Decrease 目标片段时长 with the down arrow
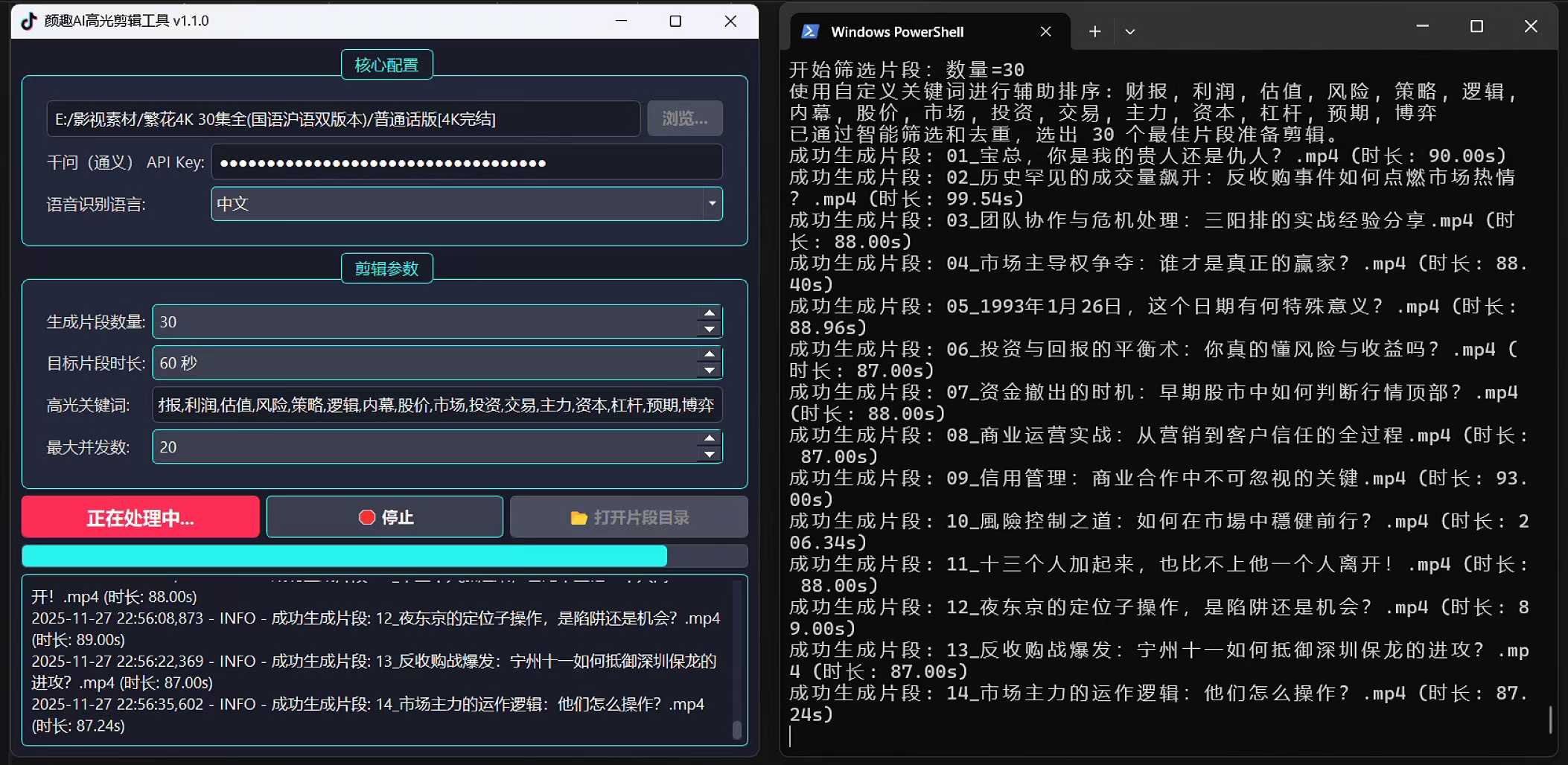The height and width of the screenshot is (765, 1568). (710, 371)
